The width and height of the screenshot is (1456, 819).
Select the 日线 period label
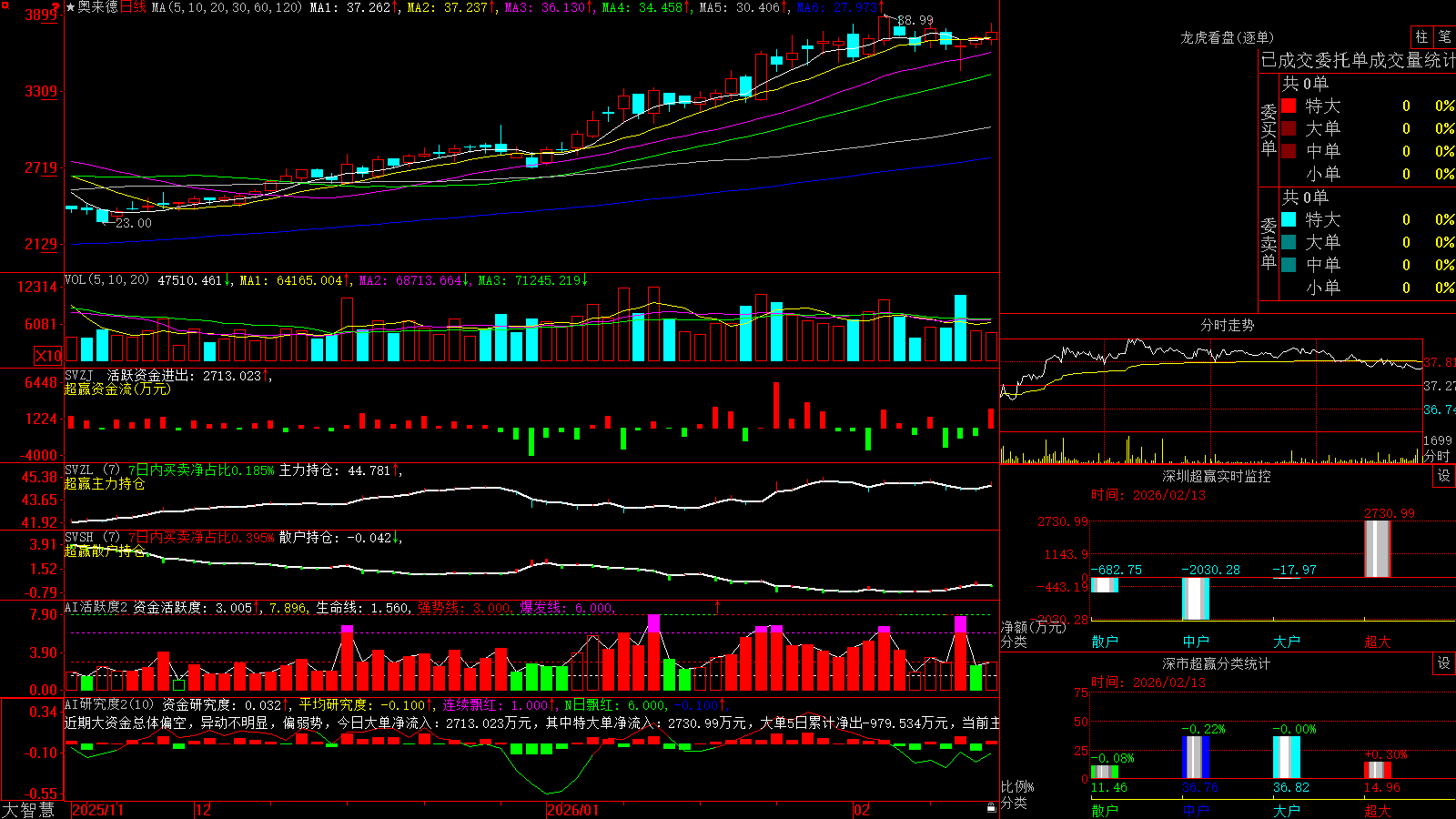(x=133, y=7)
